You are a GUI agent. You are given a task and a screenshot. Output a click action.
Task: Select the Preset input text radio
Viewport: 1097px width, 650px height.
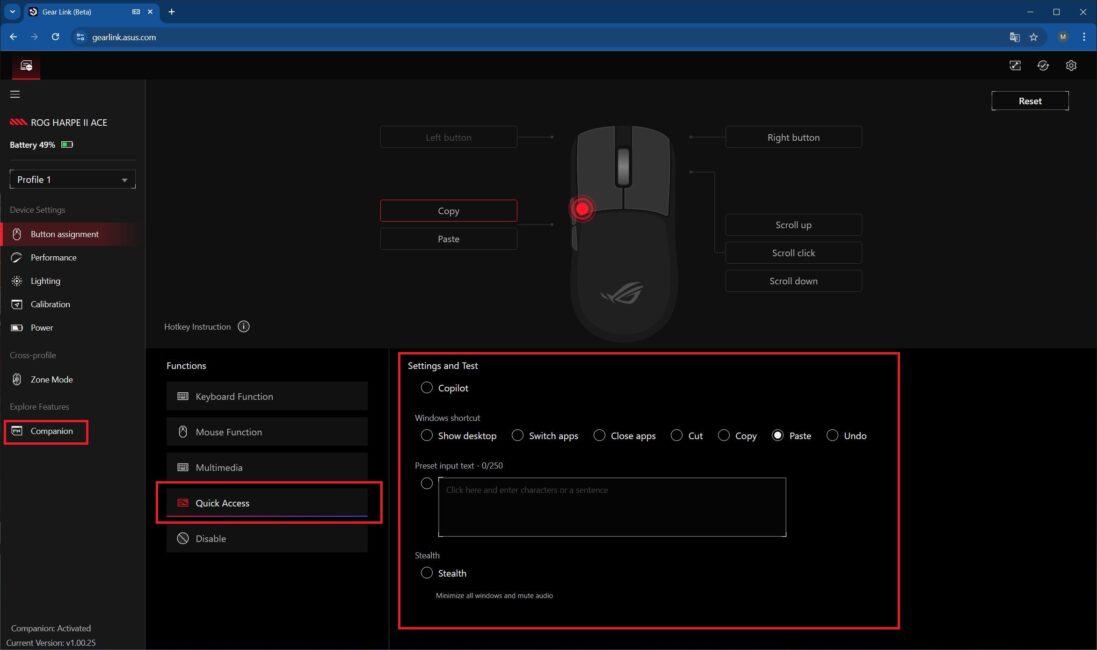click(427, 483)
